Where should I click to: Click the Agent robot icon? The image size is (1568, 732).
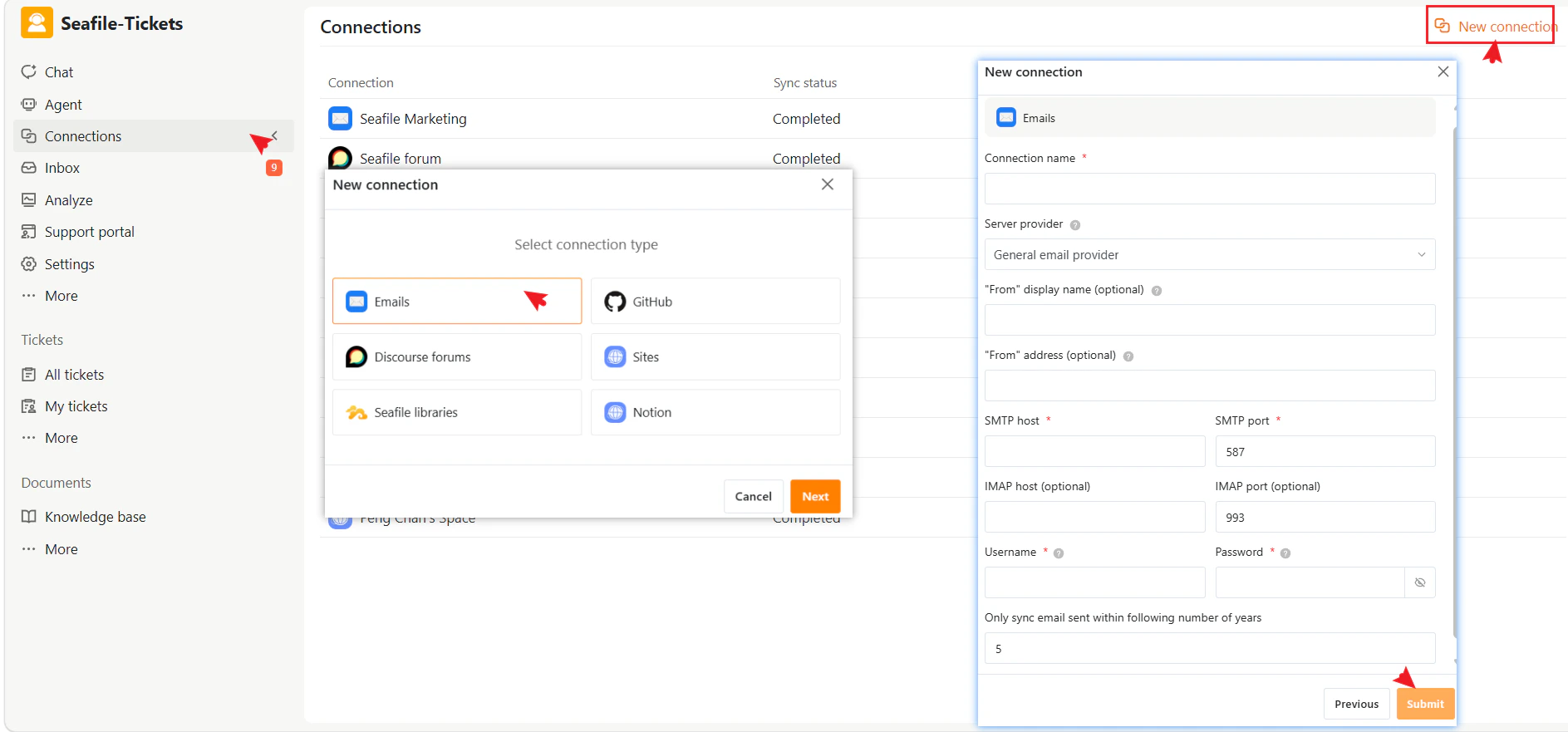click(29, 104)
